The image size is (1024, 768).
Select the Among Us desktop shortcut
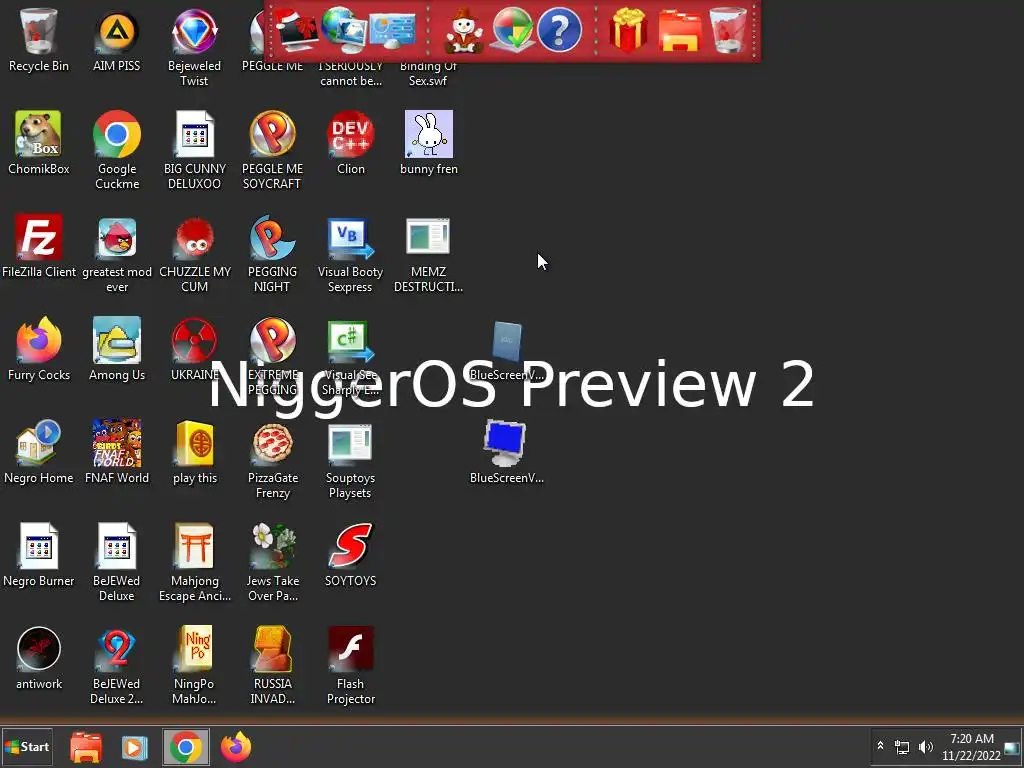117,349
